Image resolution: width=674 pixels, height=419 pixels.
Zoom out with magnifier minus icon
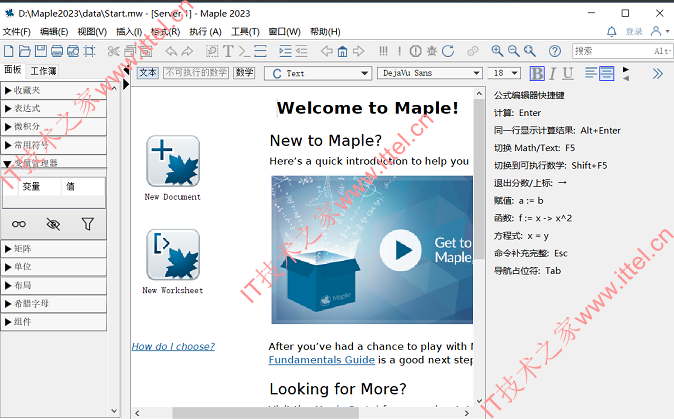pos(514,51)
